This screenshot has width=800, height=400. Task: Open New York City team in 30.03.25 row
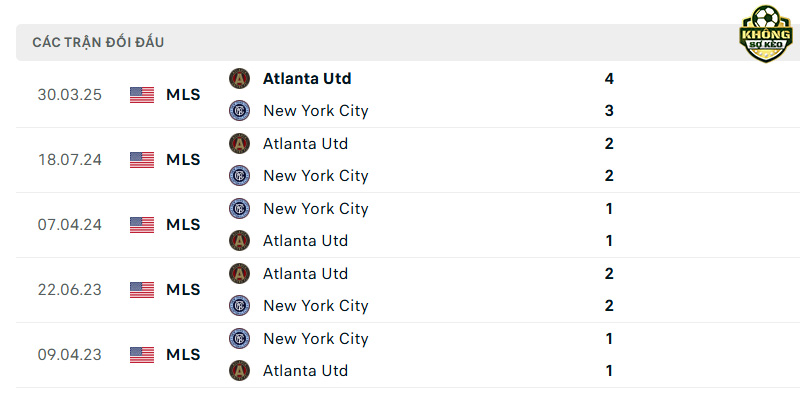[316, 111]
